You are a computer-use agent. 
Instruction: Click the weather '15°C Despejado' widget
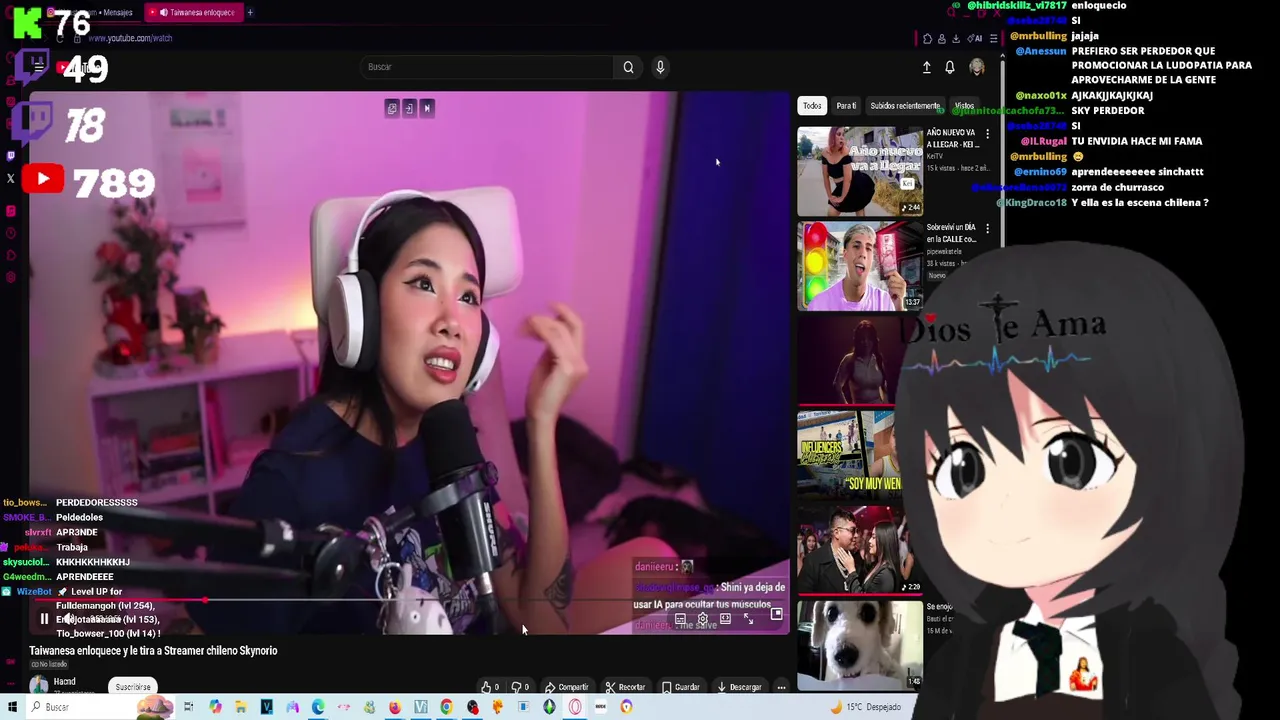coord(866,707)
